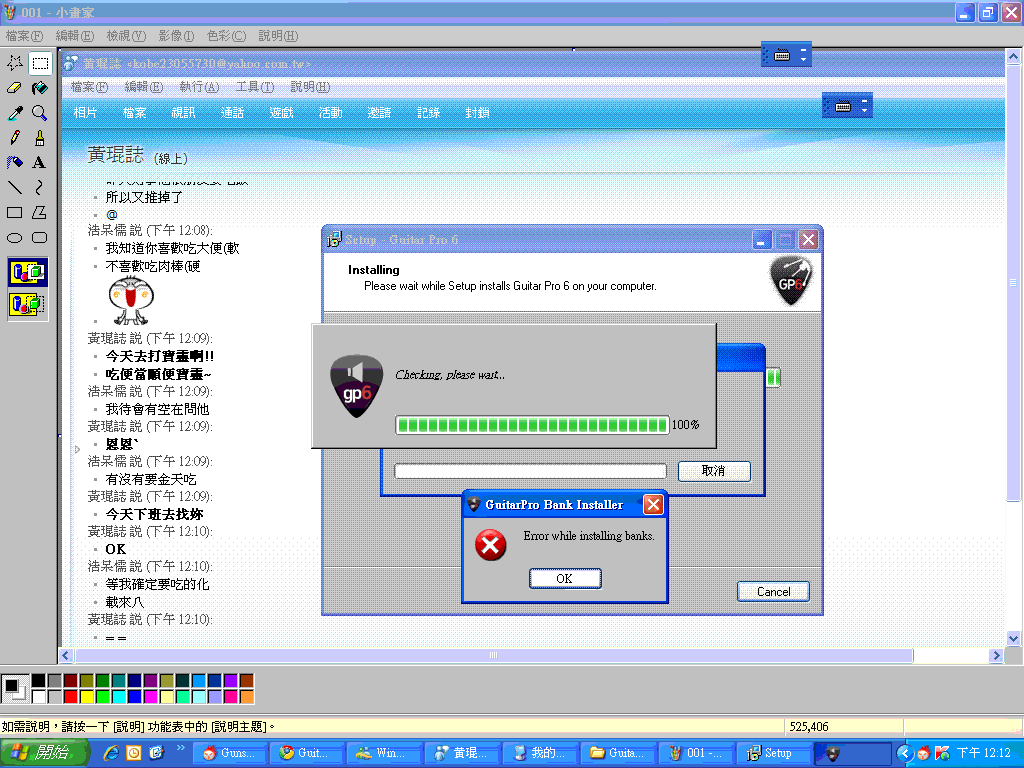
Task: Click the 封鎖 tab in the chat window
Action: click(x=477, y=112)
